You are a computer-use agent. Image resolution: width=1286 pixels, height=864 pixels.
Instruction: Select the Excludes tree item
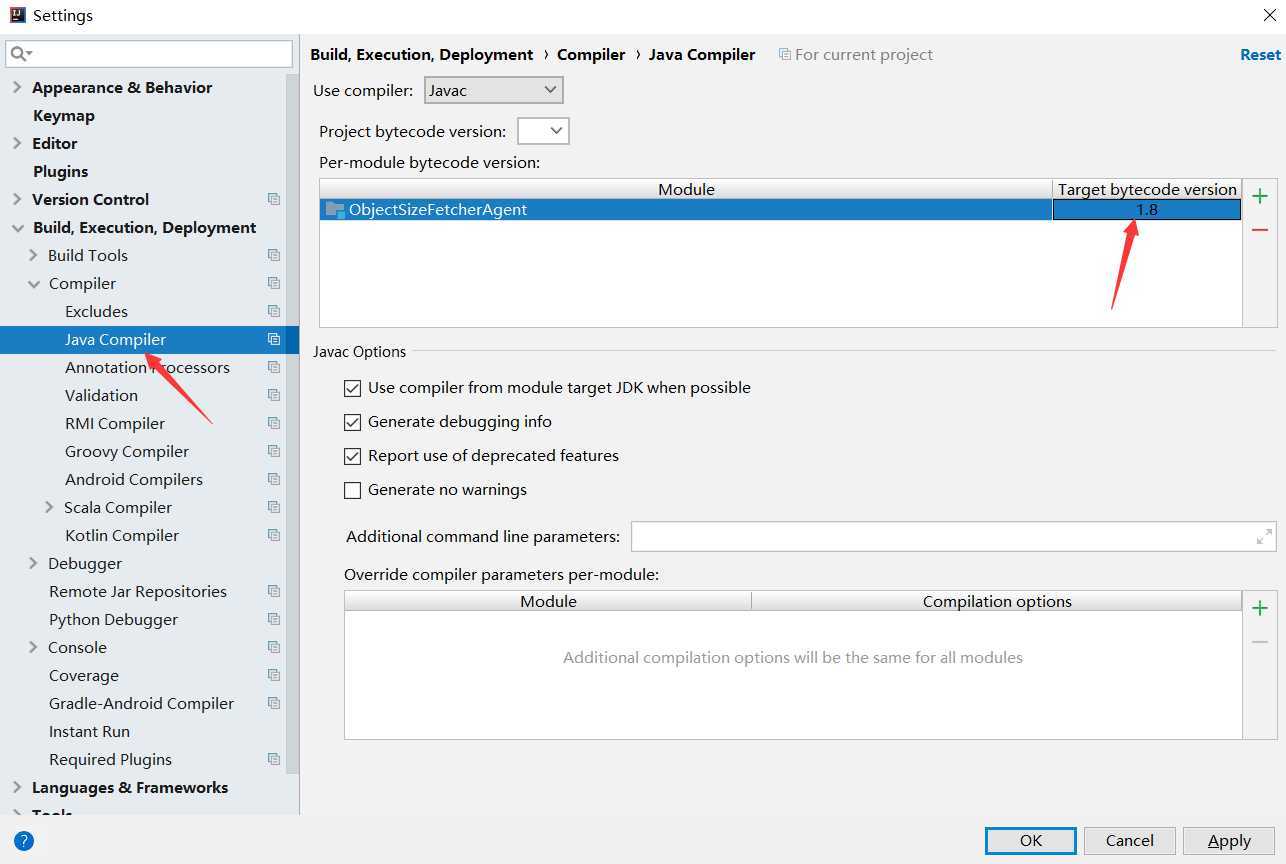pos(96,311)
